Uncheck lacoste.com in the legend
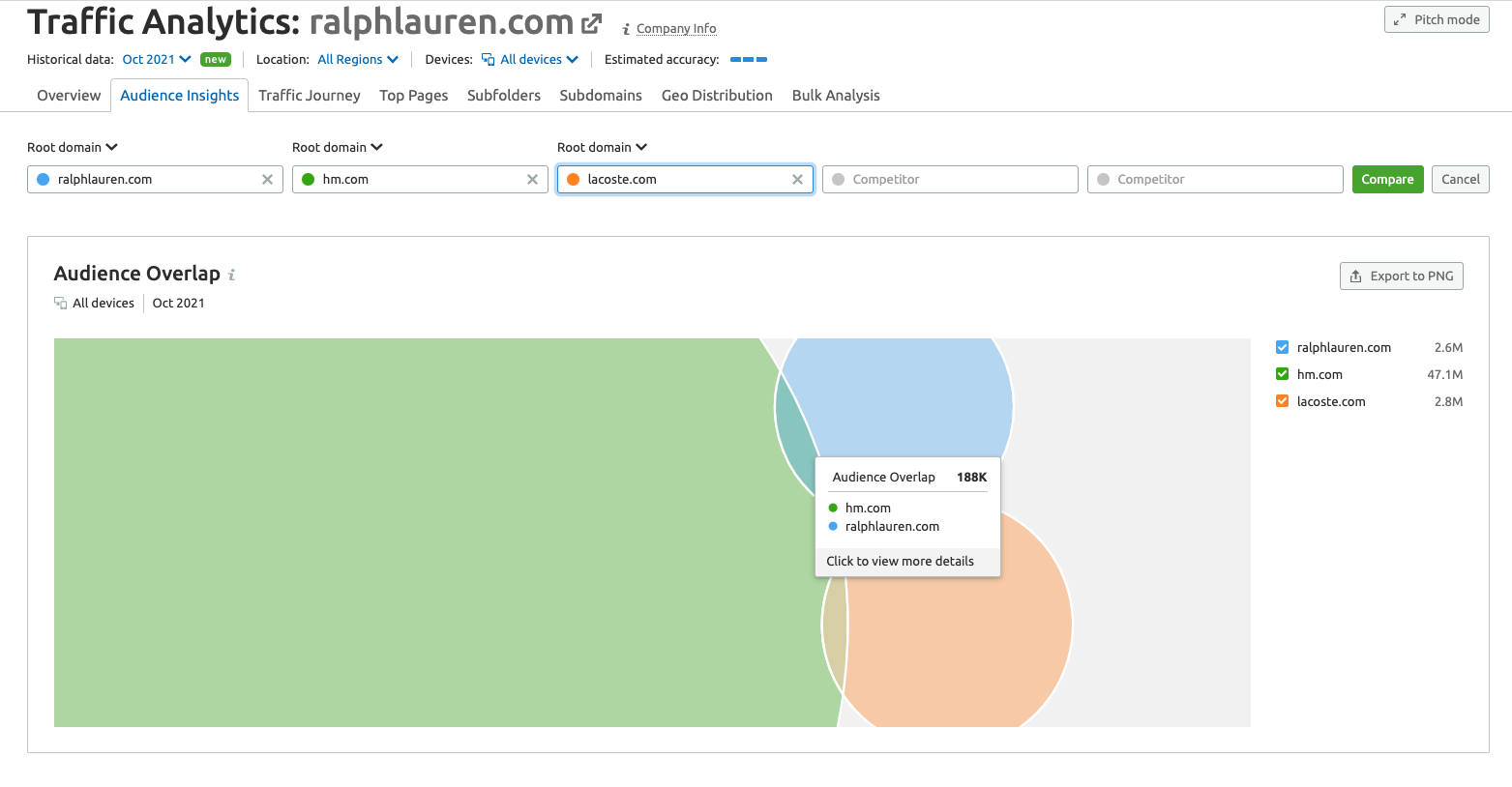Screen dimensions: 1512x787 [x=1282, y=401]
